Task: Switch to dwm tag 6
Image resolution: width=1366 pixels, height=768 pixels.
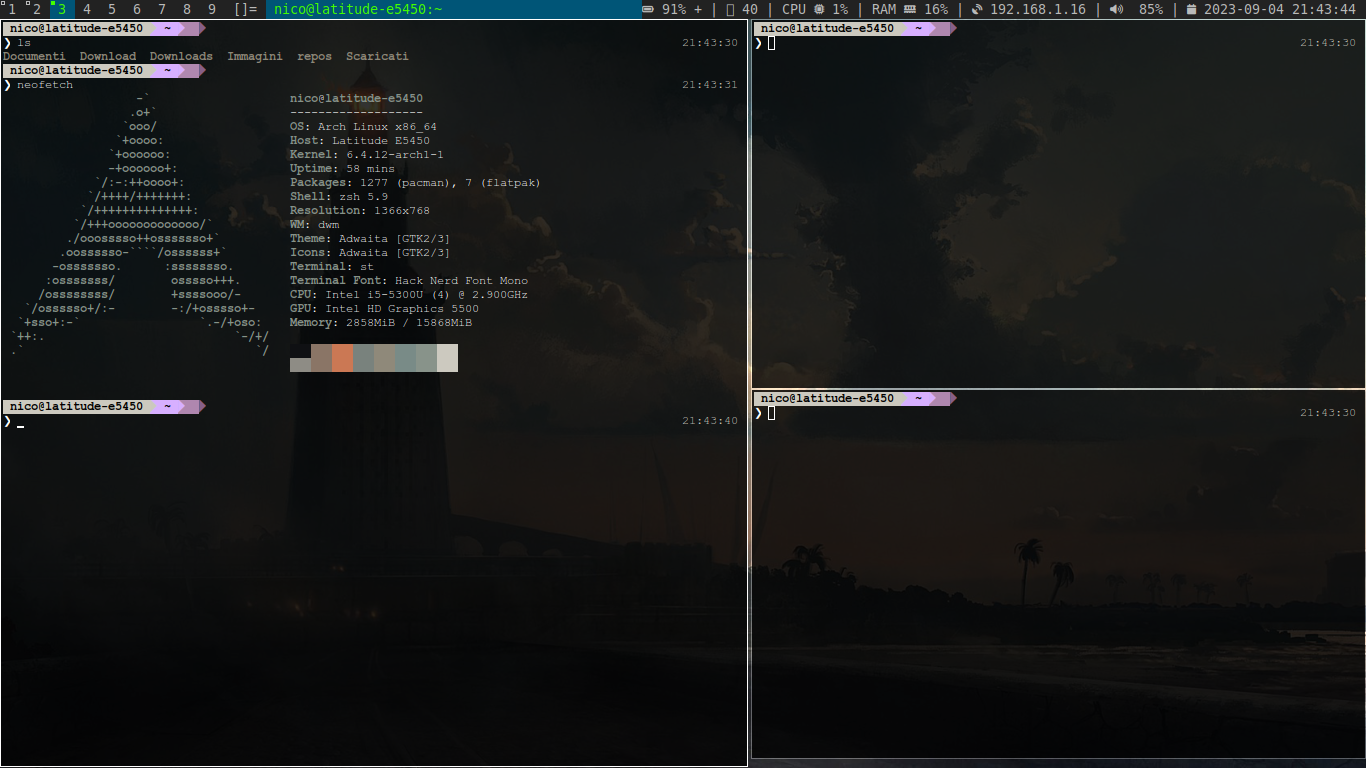Action: point(137,9)
